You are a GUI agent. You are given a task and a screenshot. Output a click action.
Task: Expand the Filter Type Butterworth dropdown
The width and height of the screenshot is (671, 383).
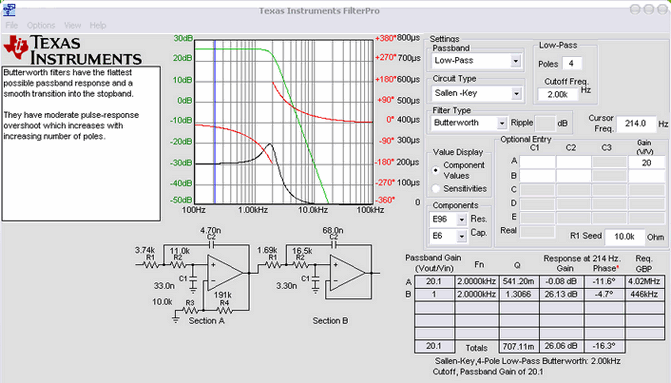coord(502,123)
